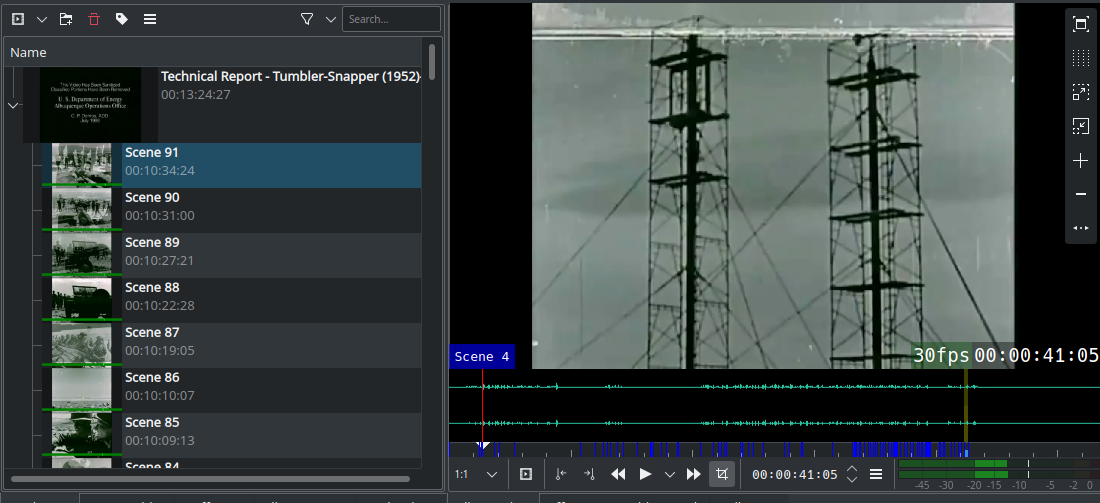Open the monitor 1:1 zoom dropdown
The width and height of the screenshot is (1100, 503).
pyautogui.click(x=491, y=474)
